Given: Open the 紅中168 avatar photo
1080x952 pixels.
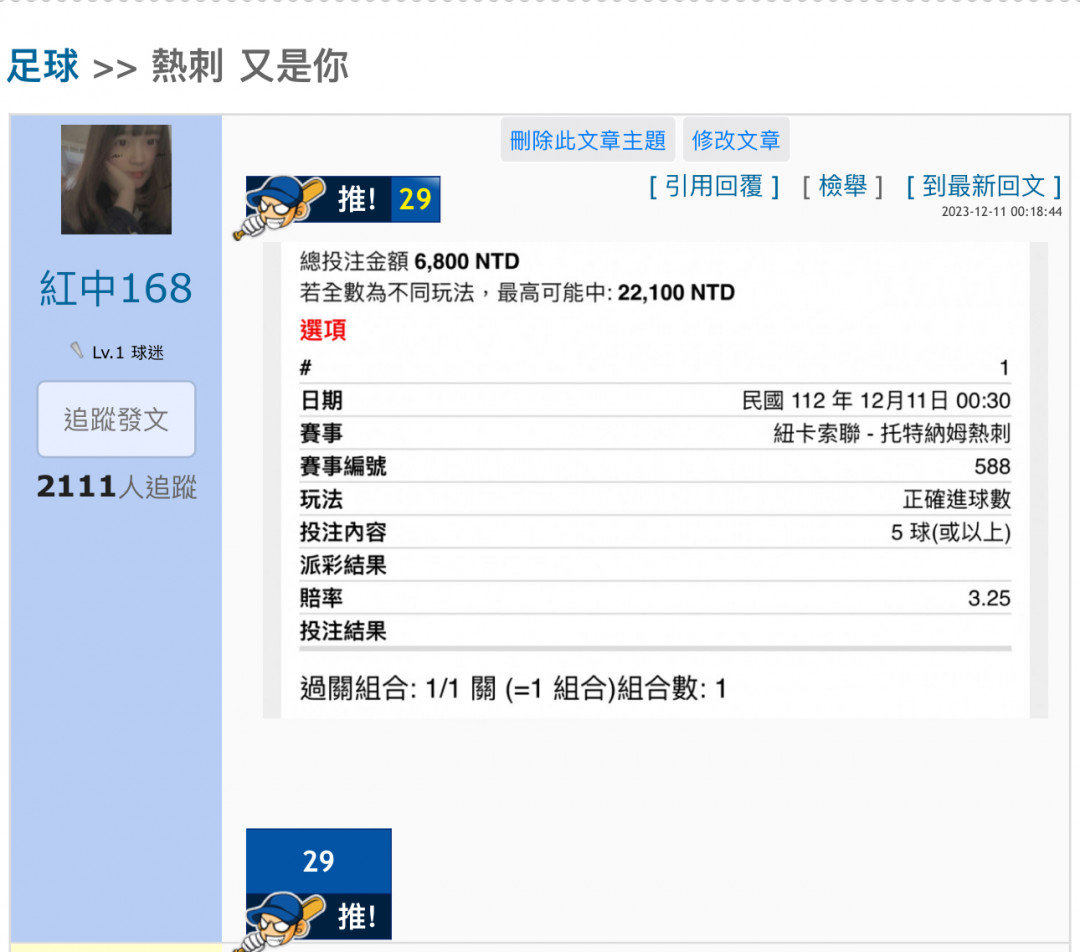Looking at the screenshot, I should coord(116,179).
